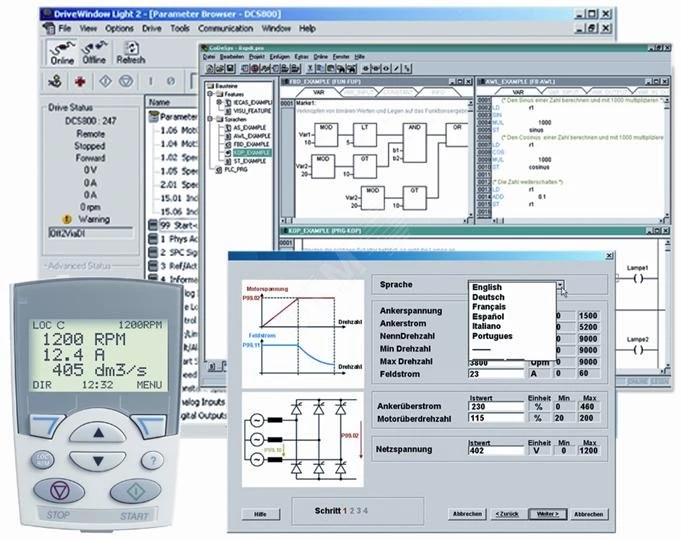Click the question mark help key

tap(152, 460)
